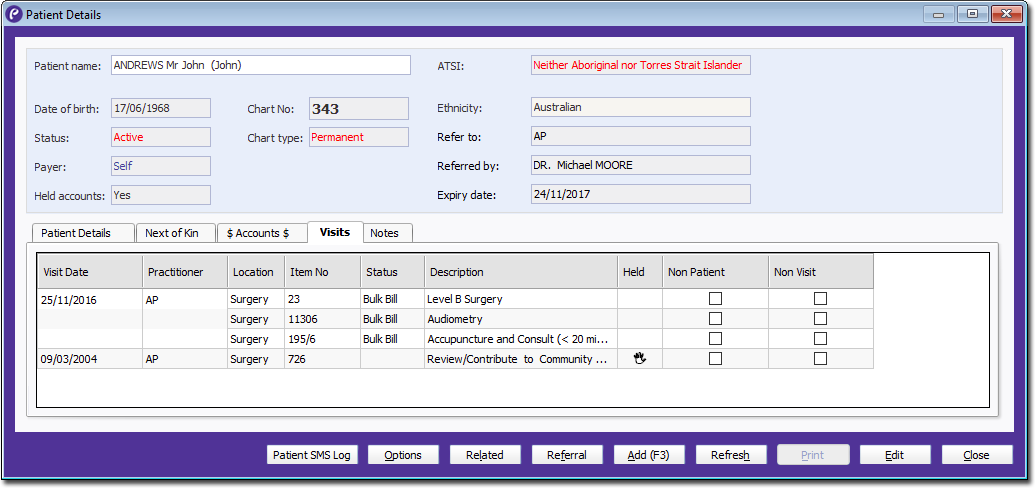The height and width of the screenshot is (489, 1036).
Task: Sort by Visit Date column header
Action: point(90,272)
